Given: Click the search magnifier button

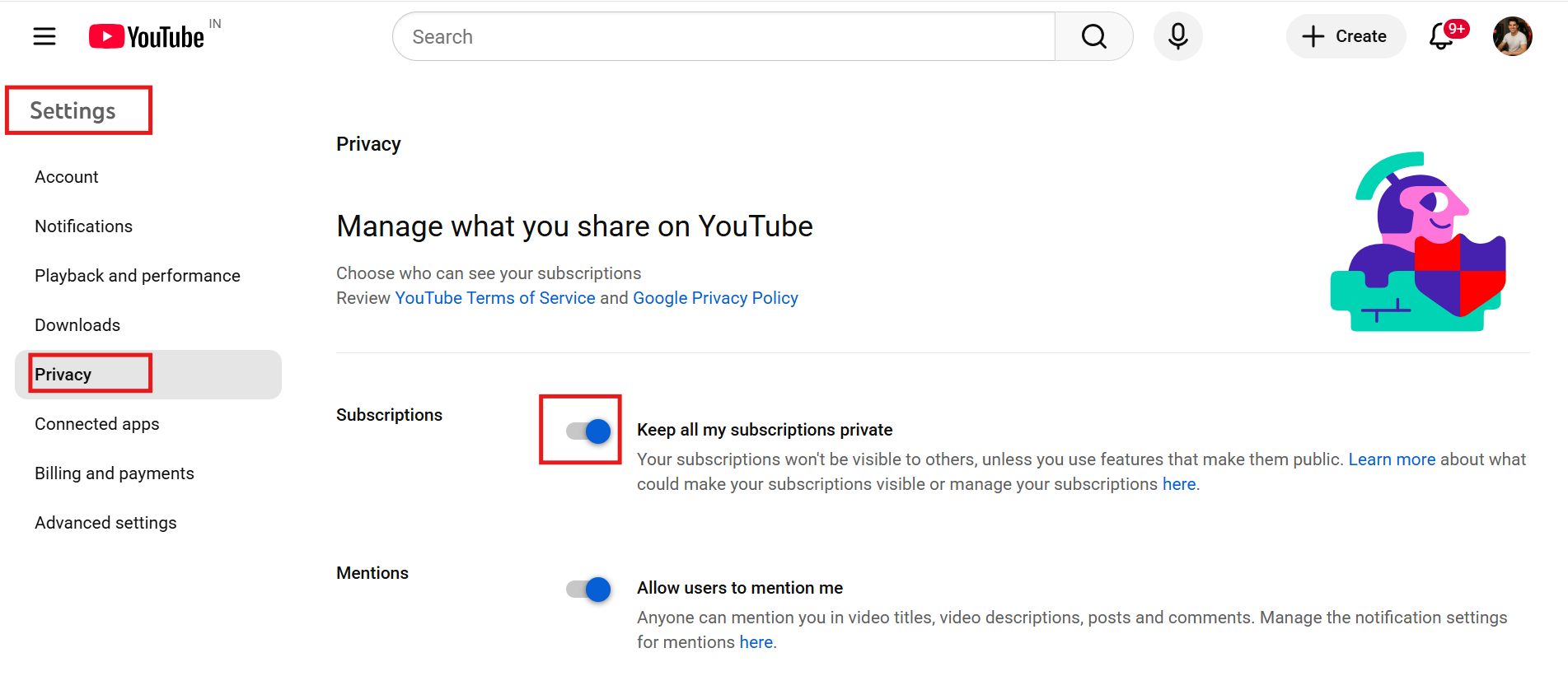Looking at the screenshot, I should 1093,36.
